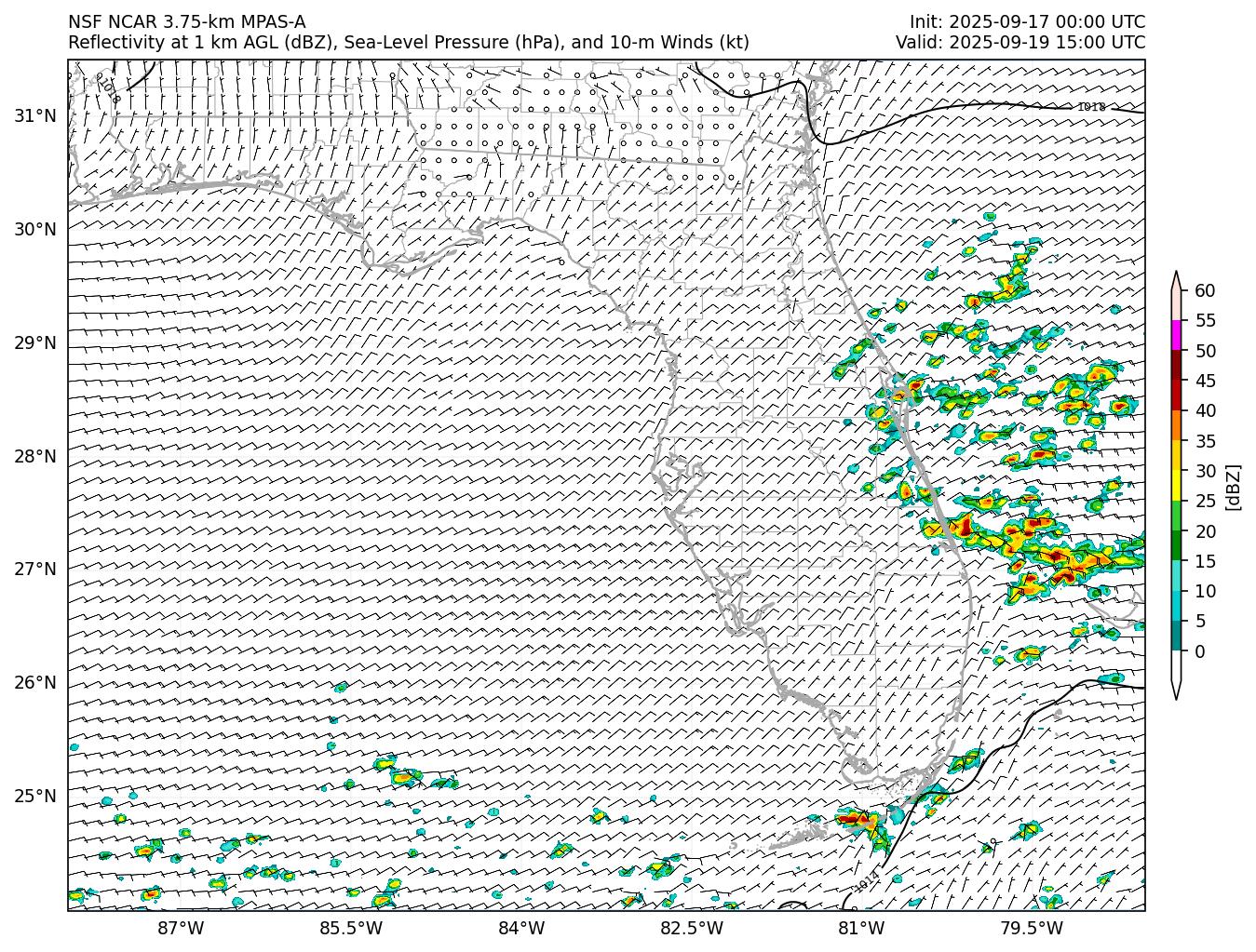Click the Reflectivity at 1 km AGL subtitle
1256x952 pixels.
408,42
